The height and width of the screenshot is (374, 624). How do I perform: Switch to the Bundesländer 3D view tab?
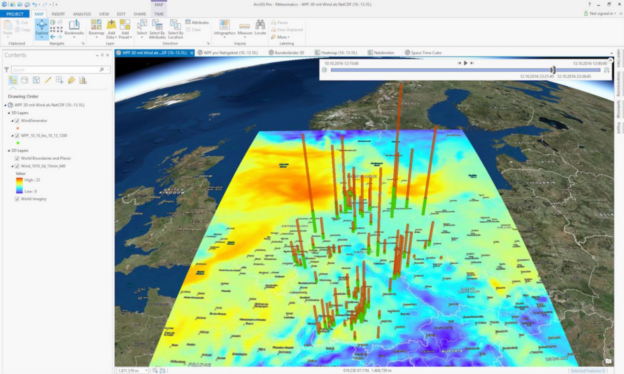pos(287,53)
